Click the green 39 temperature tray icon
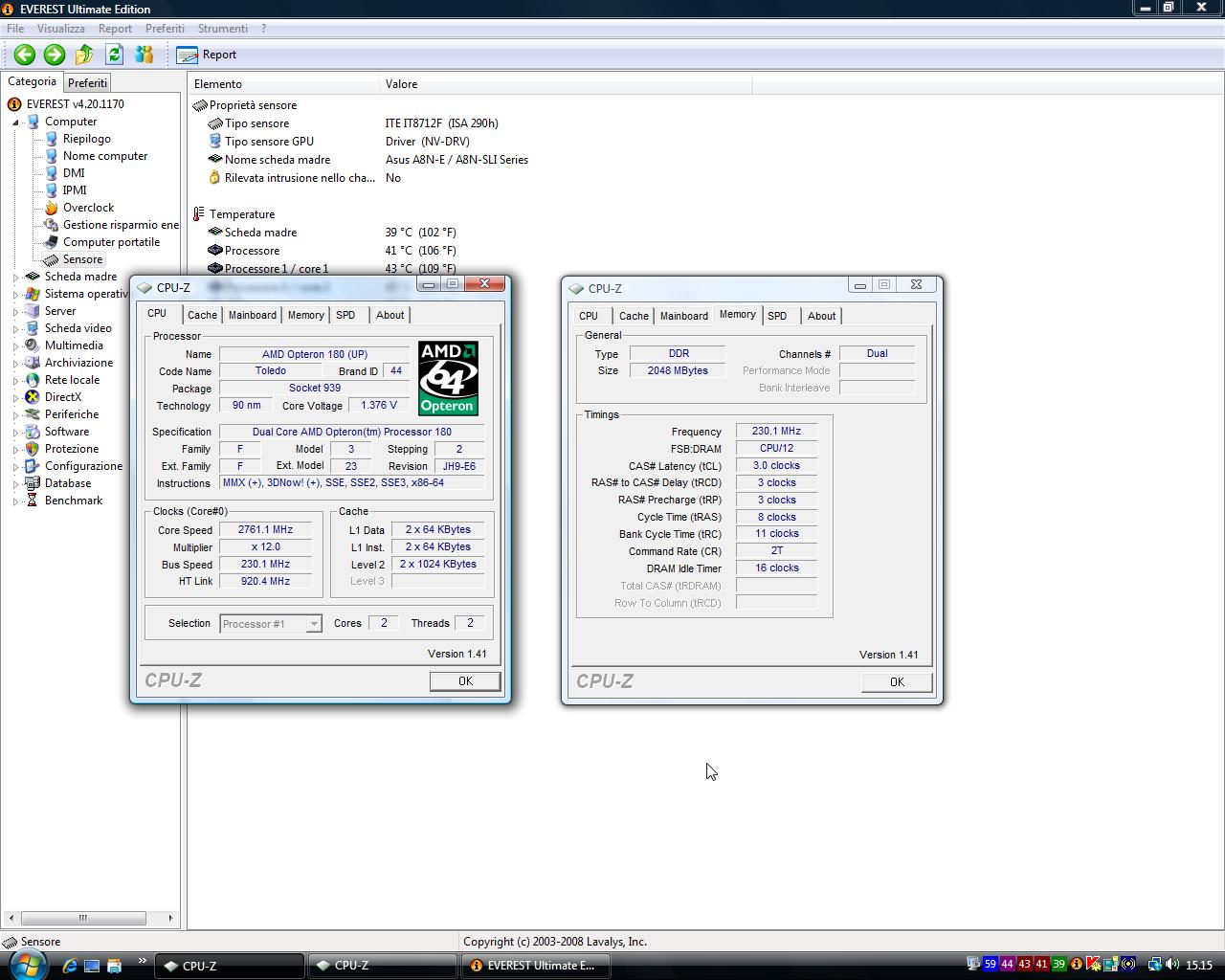This screenshot has height=980, width=1225. pyautogui.click(x=1058, y=965)
